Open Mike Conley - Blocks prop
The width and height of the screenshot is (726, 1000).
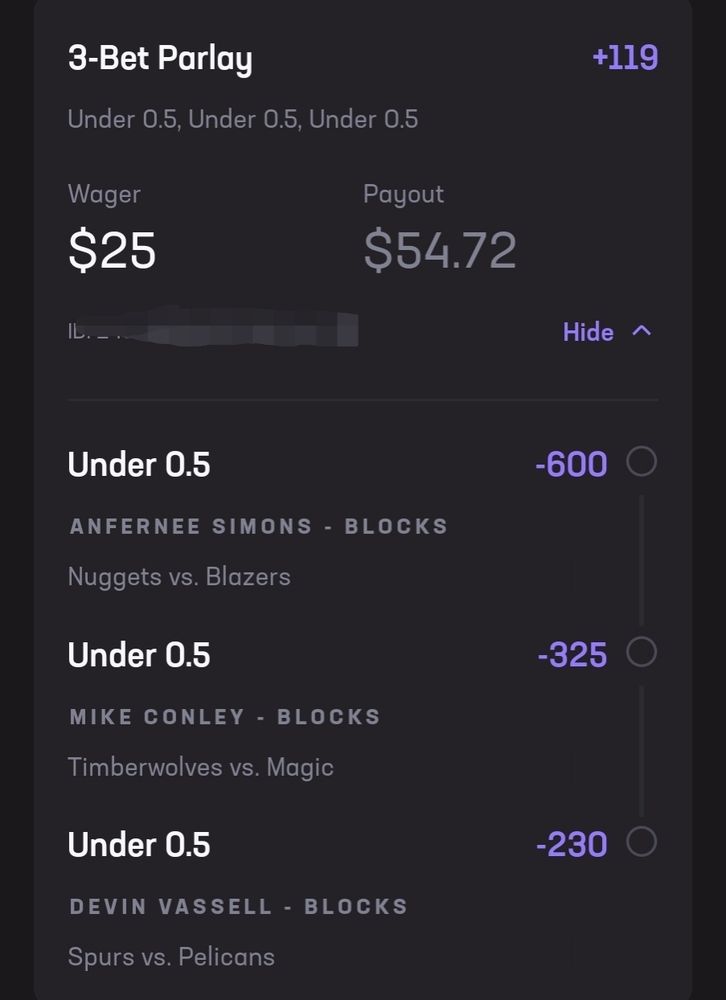(x=225, y=717)
